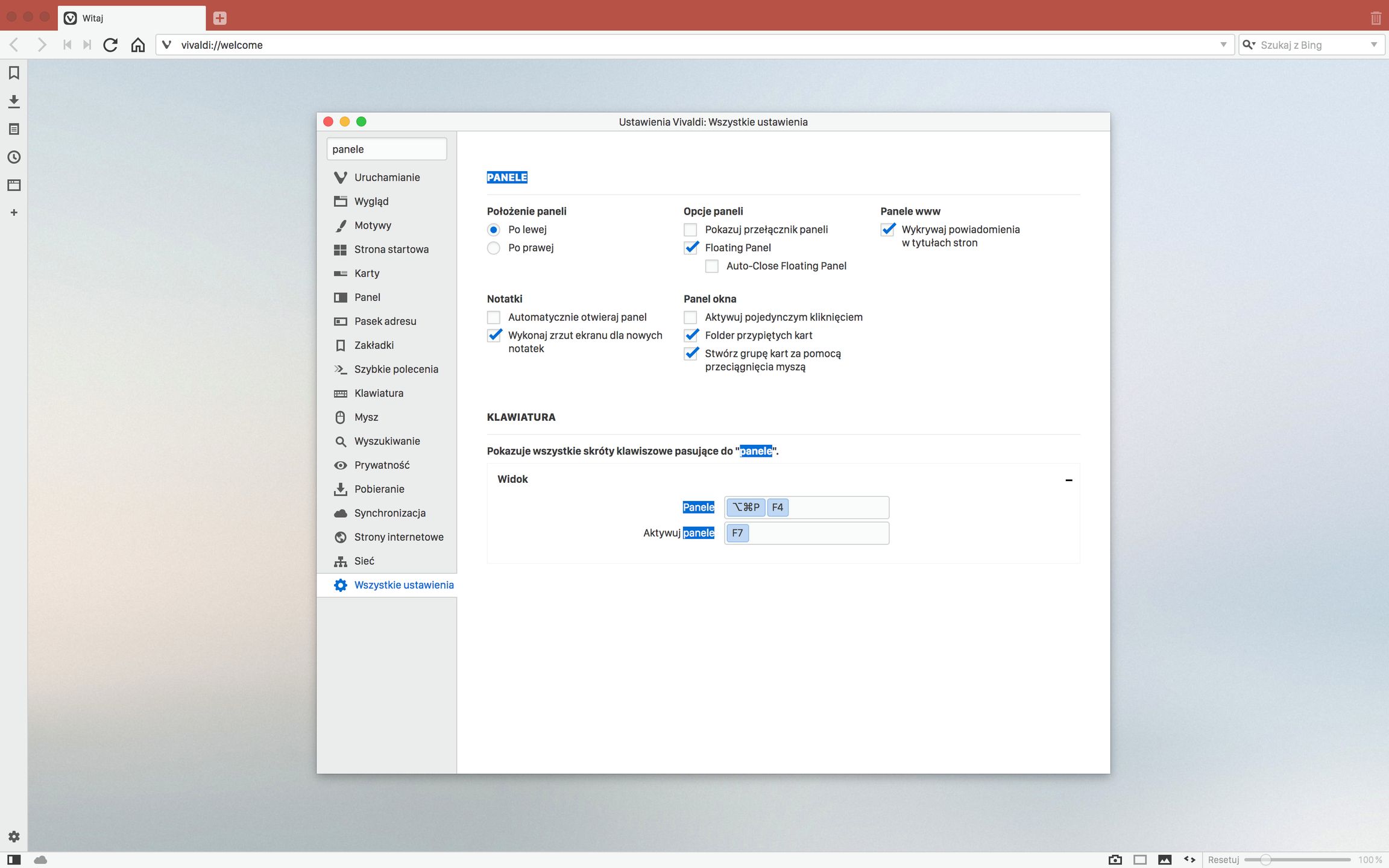Expand the address bar dropdown arrow

point(1223,45)
